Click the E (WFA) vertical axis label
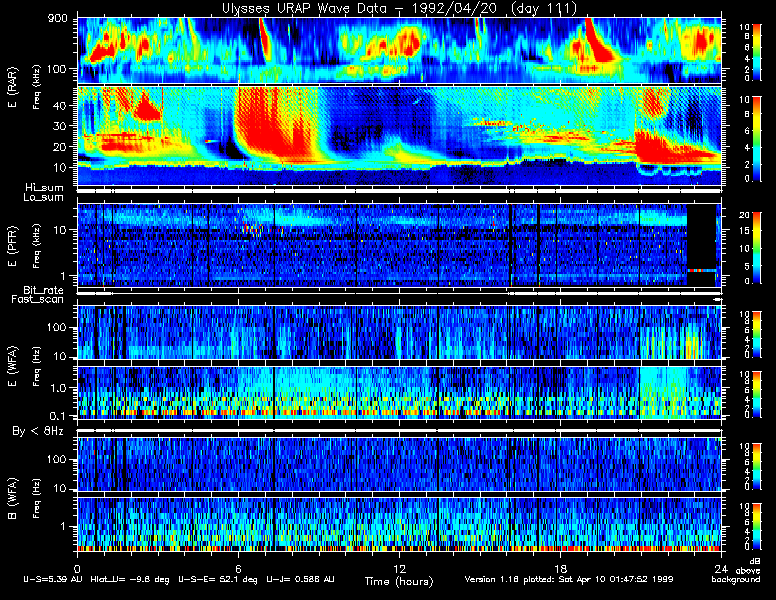776x600 pixels. [12, 366]
